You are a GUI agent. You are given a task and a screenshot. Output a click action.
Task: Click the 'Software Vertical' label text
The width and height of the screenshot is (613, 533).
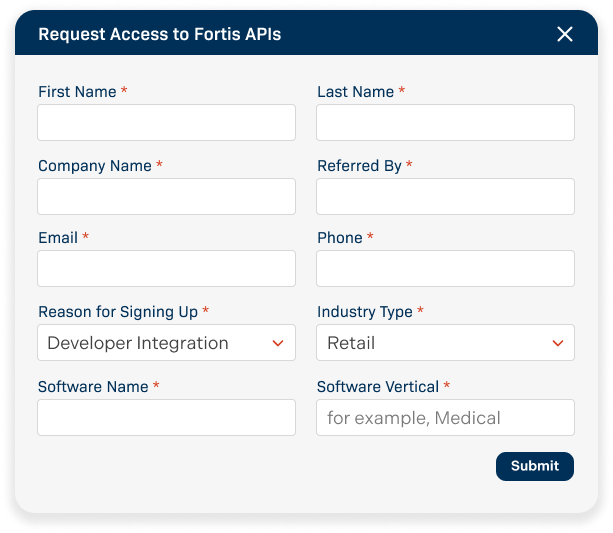[377, 387]
